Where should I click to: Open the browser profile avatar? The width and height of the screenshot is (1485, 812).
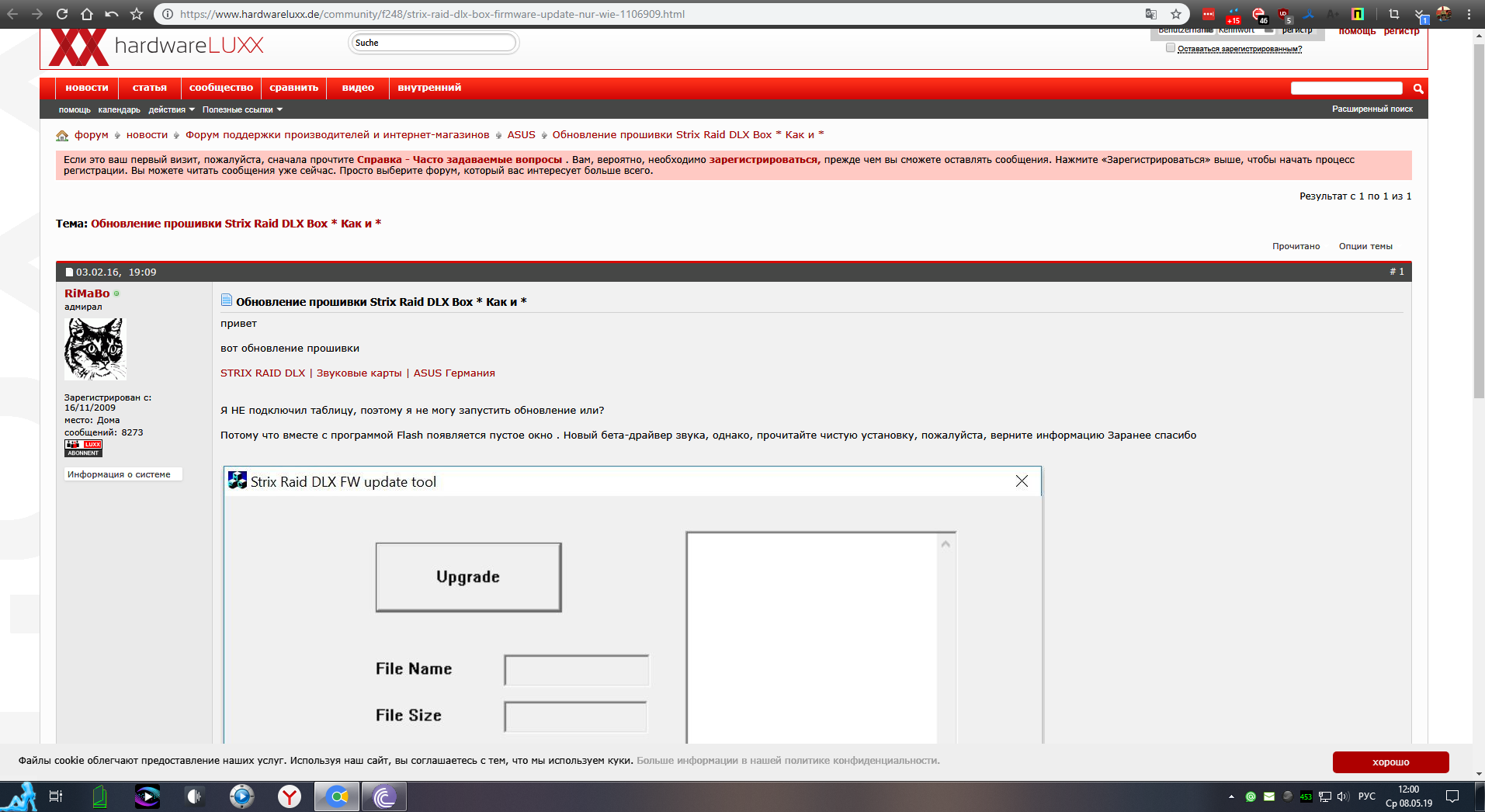(1444, 14)
